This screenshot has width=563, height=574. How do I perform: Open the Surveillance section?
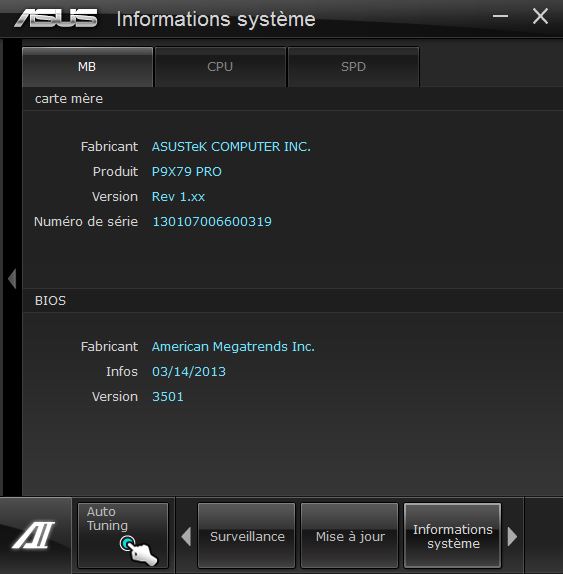[247, 535]
